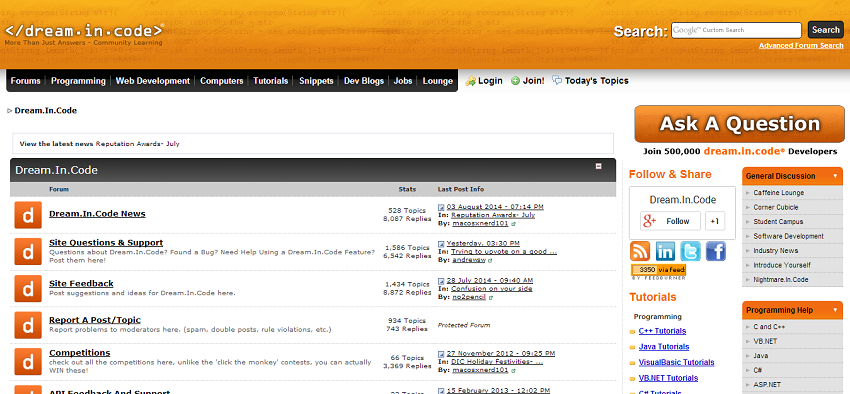The height and width of the screenshot is (394, 850).
Task: Open the Site Questions & Support forum
Action: click(x=106, y=242)
